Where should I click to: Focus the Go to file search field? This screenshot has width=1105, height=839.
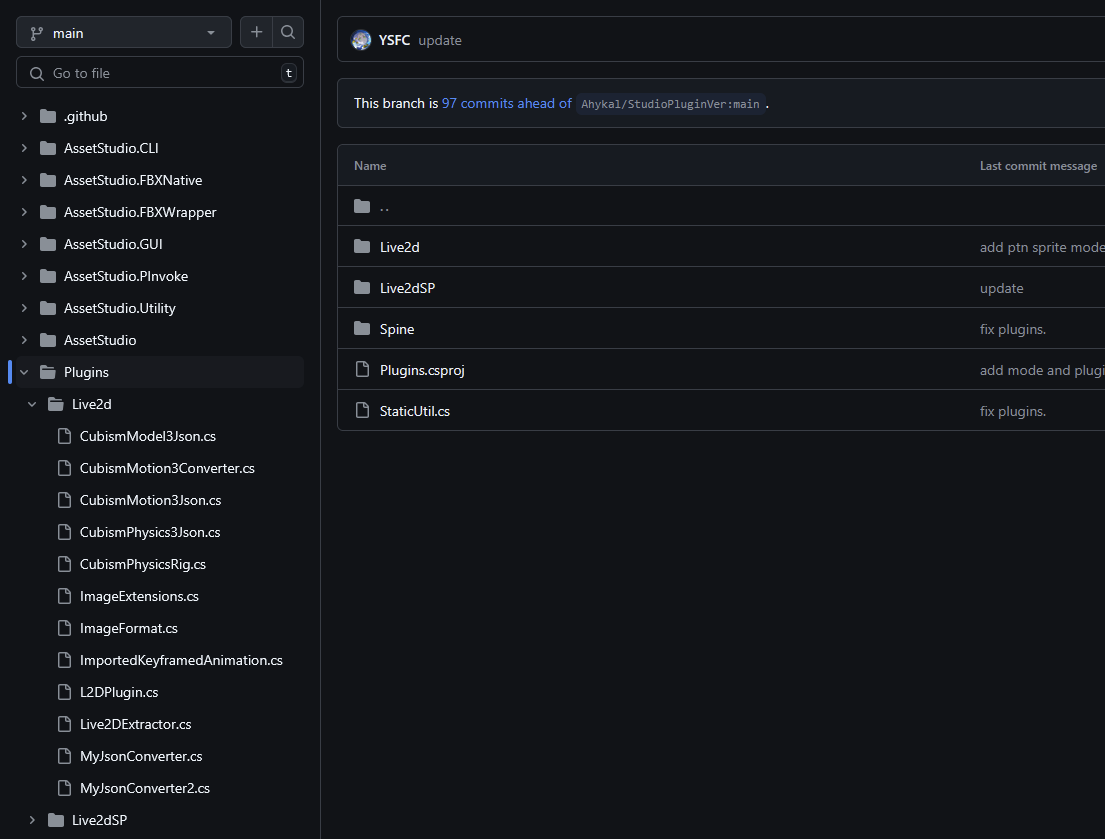click(160, 73)
